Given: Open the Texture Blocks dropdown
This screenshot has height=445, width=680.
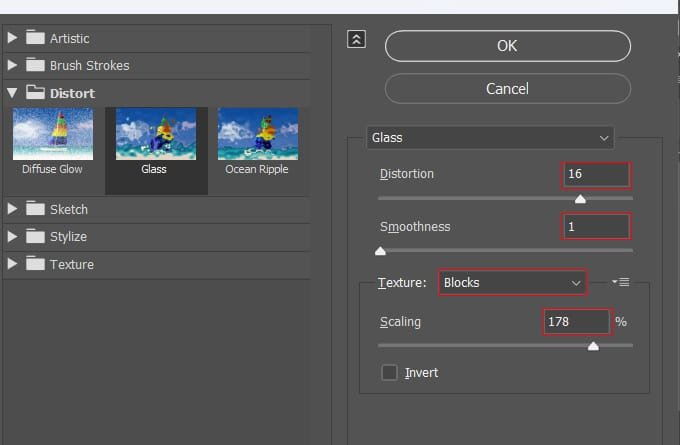Looking at the screenshot, I should 513,283.
